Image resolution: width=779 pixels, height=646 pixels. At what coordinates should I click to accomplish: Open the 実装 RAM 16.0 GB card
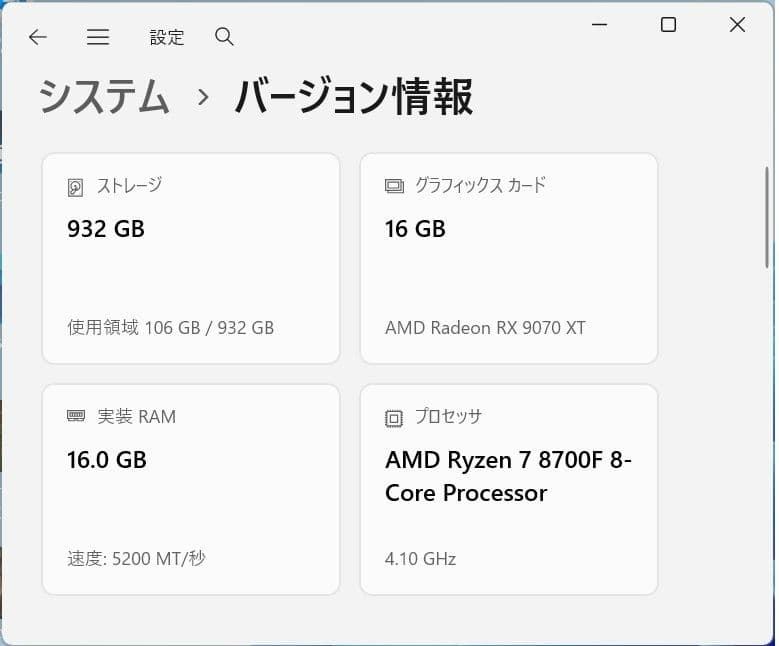click(191, 489)
